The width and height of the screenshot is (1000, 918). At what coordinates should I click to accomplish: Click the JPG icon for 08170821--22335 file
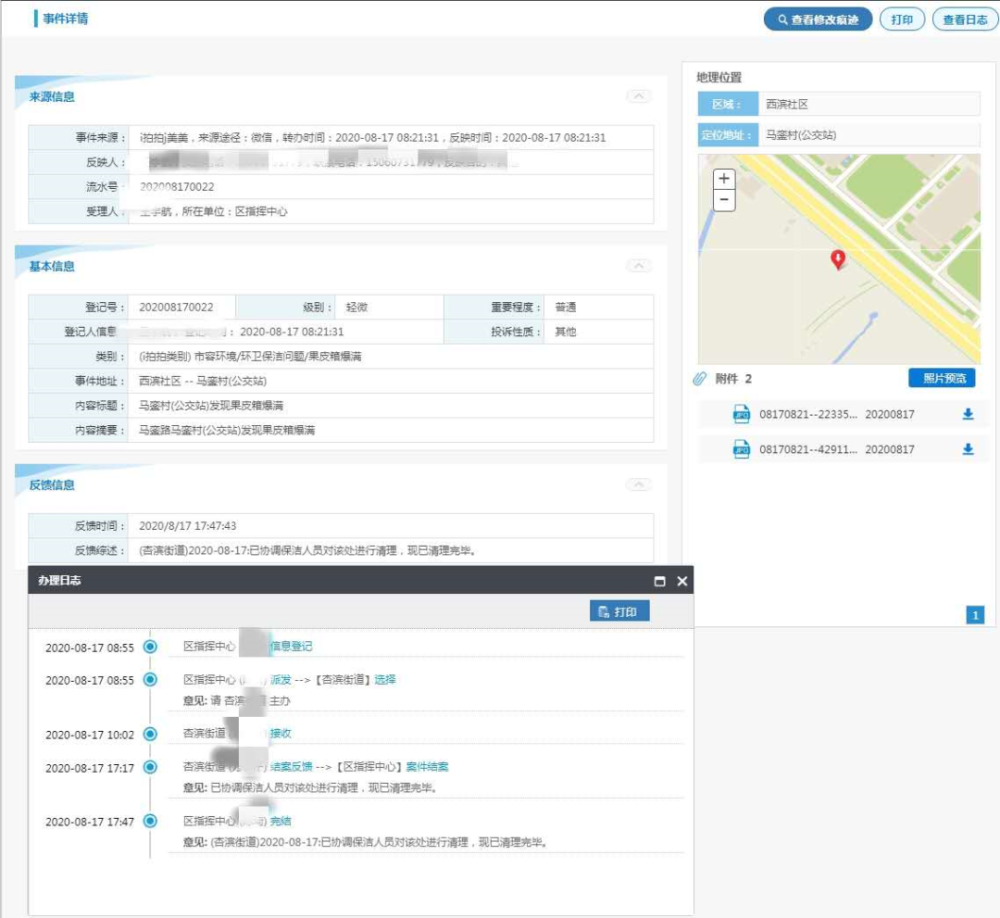pos(741,414)
